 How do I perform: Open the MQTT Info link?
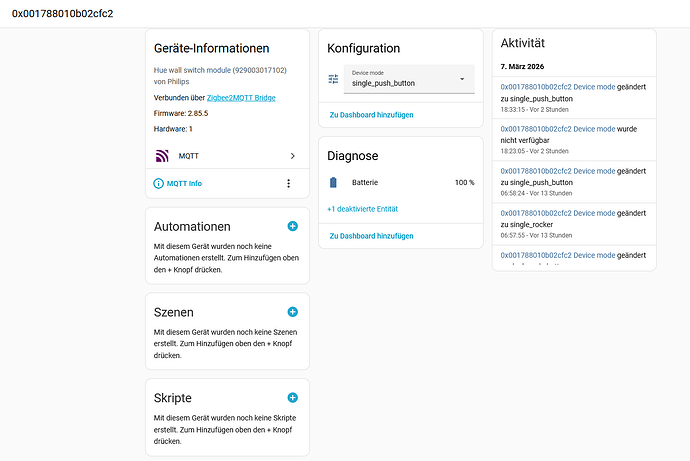pyautogui.click(x=184, y=183)
